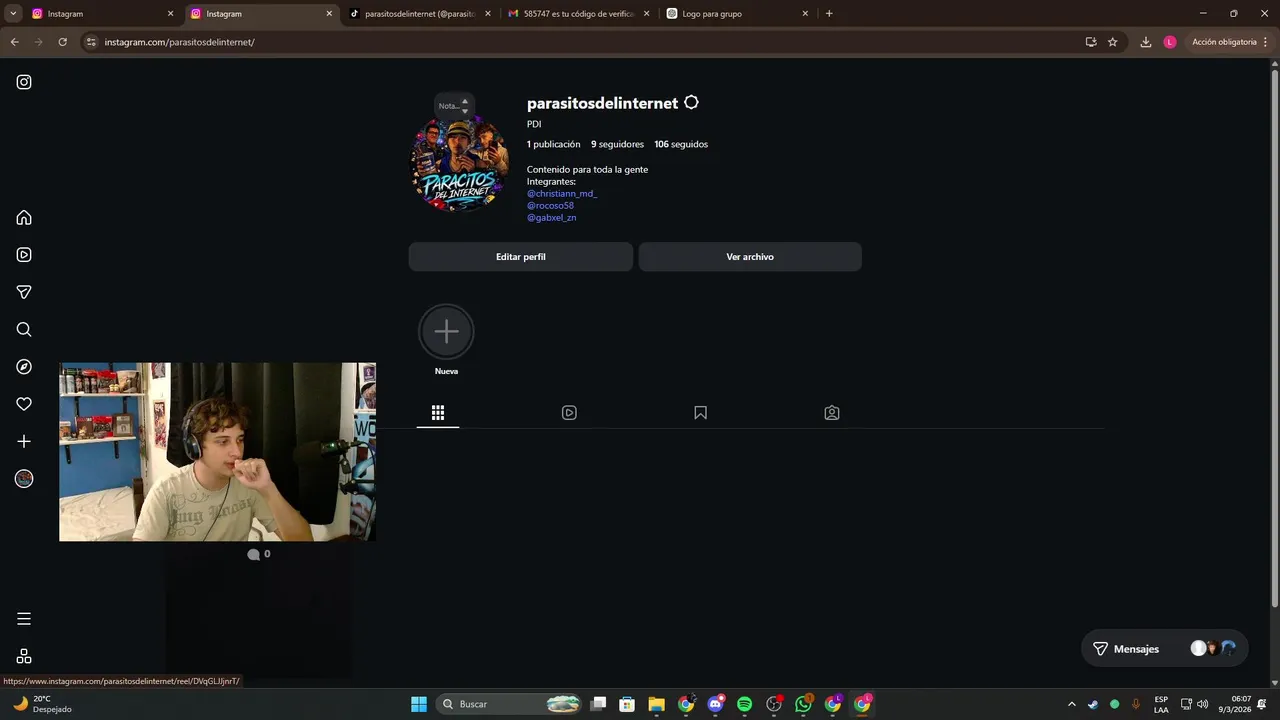
Task: Open File Explorer from the taskbar
Action: click(x=656, y=704)
